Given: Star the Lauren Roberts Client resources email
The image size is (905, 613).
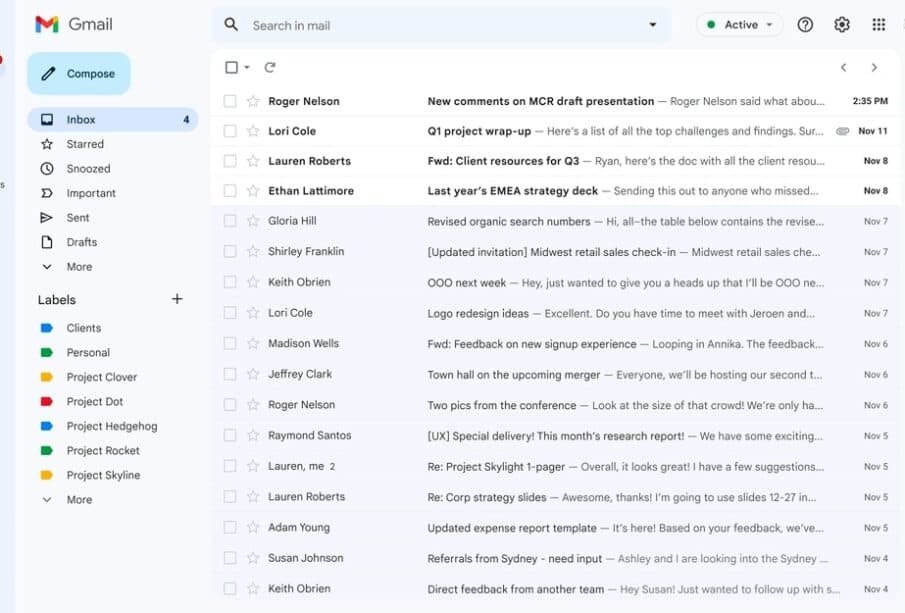Looking at the screenshot, I should coord(253,161).
